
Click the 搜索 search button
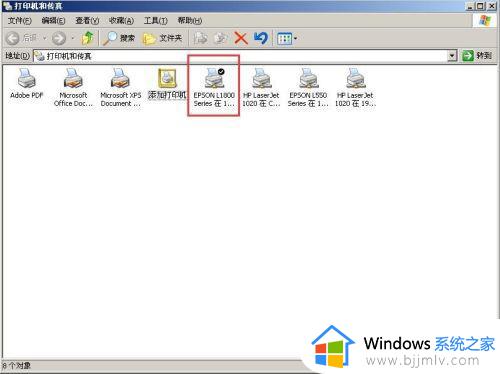coord(119,38)
